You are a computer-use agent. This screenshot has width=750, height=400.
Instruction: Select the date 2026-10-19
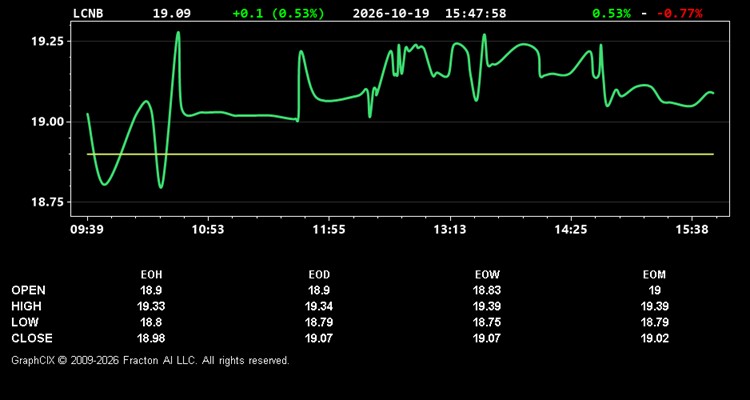click(391, 13)
